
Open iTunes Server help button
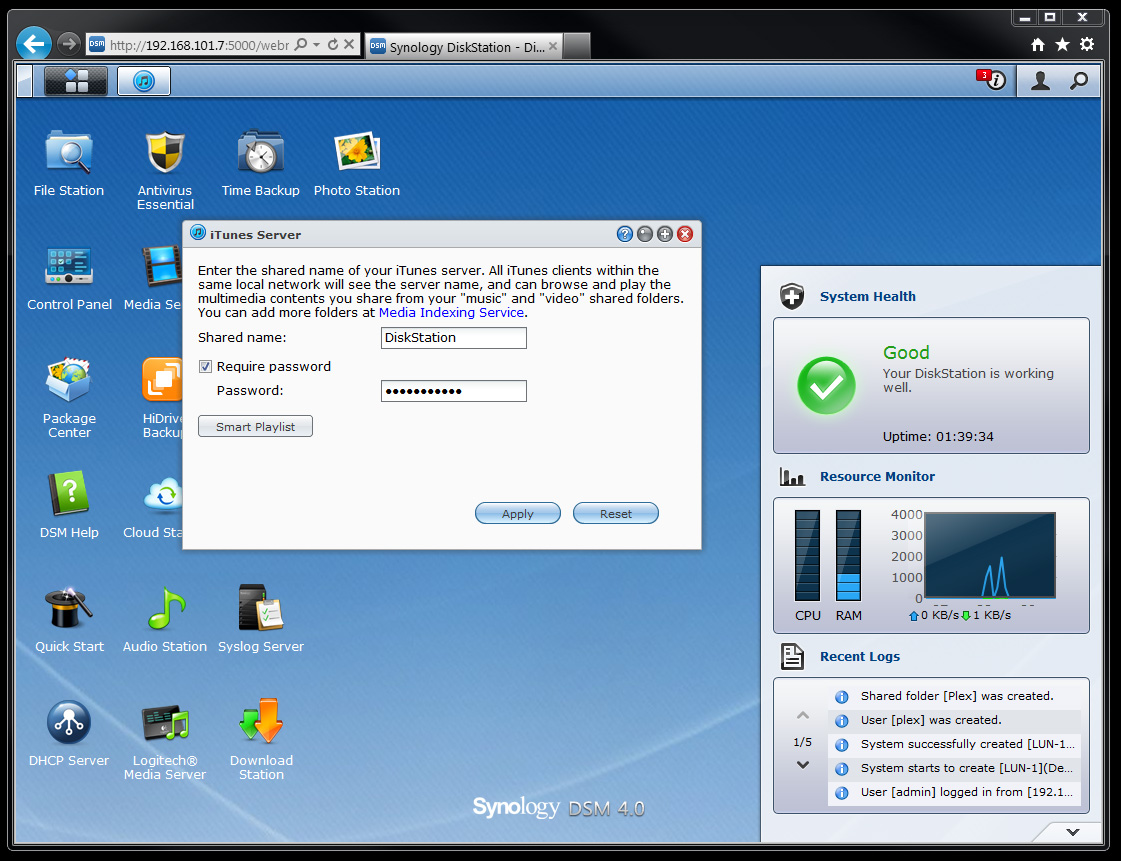(625, 234)
